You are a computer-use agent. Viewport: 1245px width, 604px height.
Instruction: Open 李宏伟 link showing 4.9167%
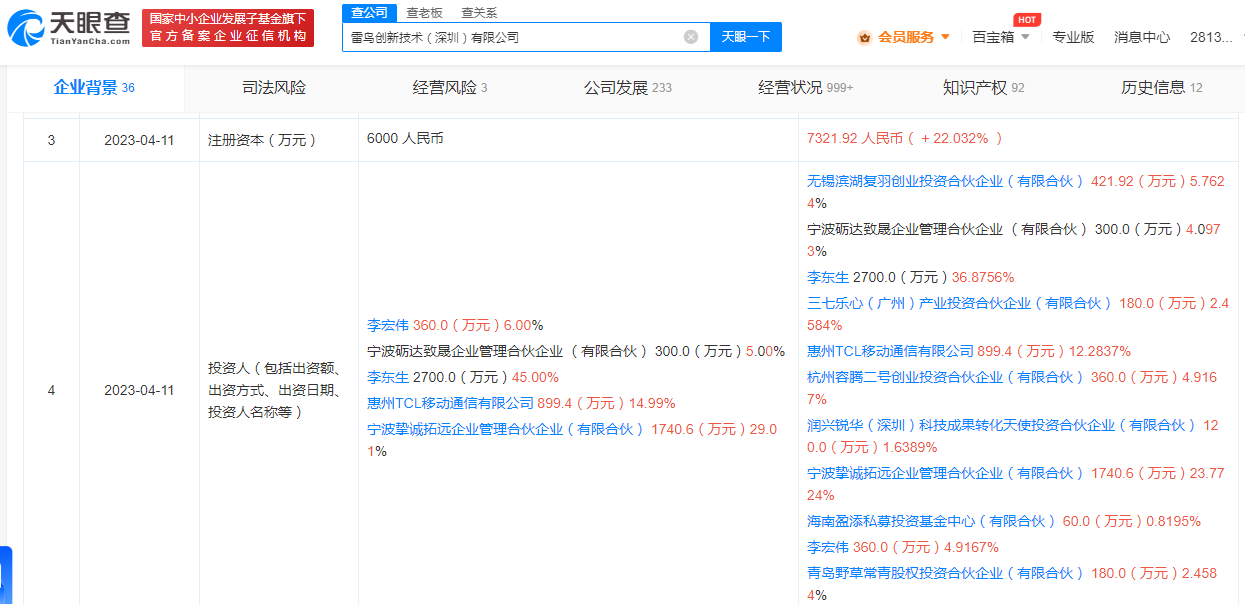click(828, 547)
